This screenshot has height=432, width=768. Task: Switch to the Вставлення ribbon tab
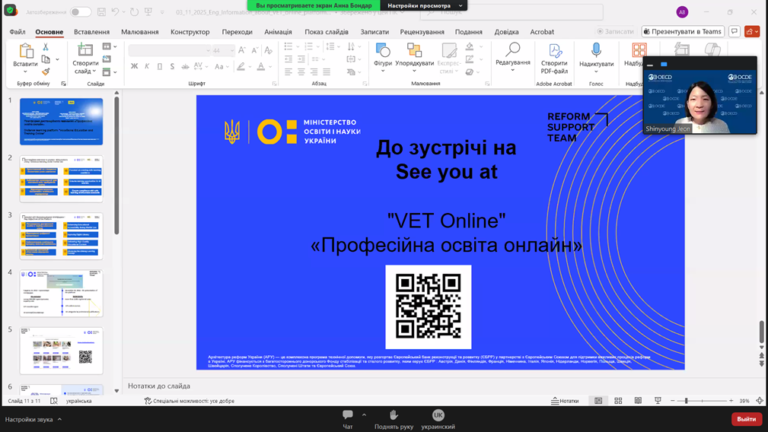[x=92, y=32]
